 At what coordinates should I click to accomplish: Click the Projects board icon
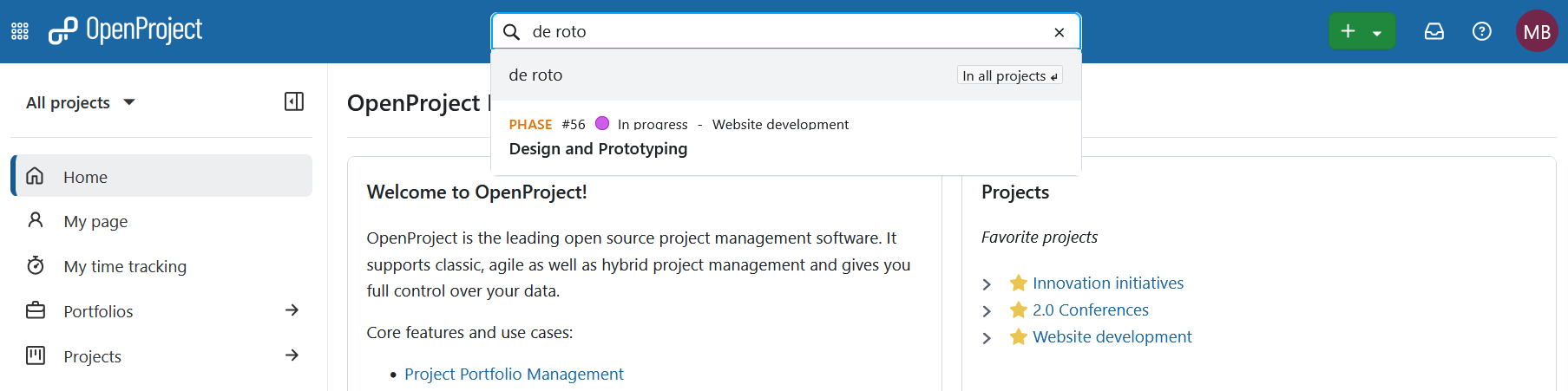click(35, 355)
